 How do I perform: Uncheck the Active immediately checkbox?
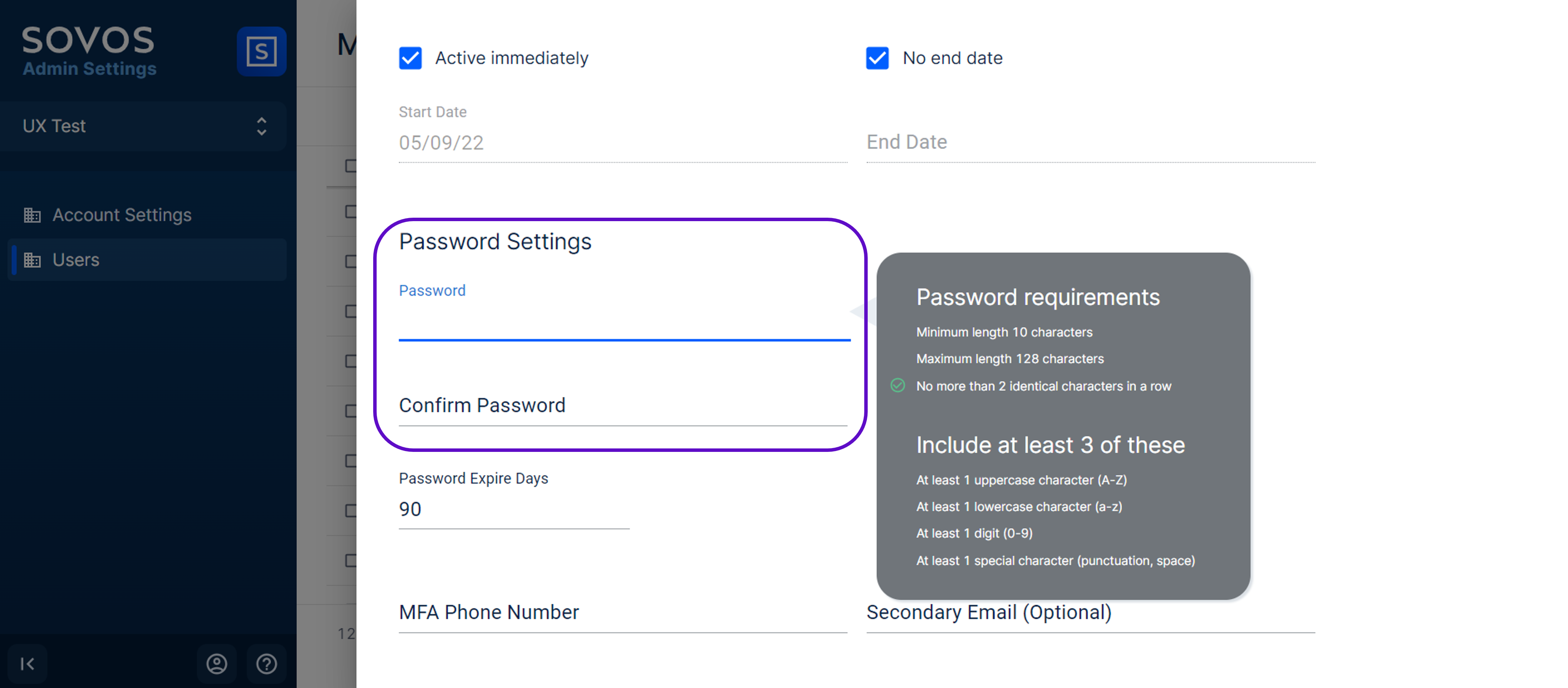click(410, 58)
